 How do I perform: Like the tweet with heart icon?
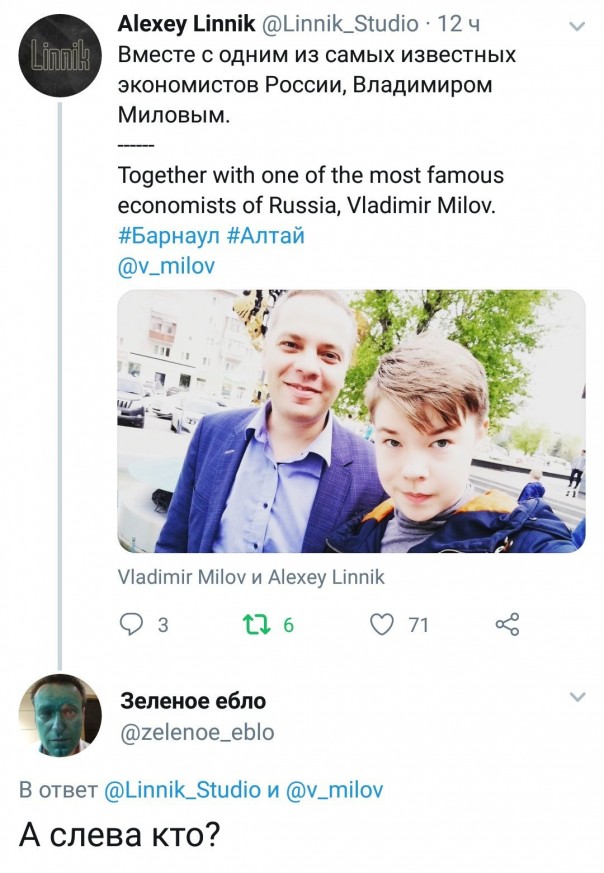pyautogui.click(x=381, y=625)
